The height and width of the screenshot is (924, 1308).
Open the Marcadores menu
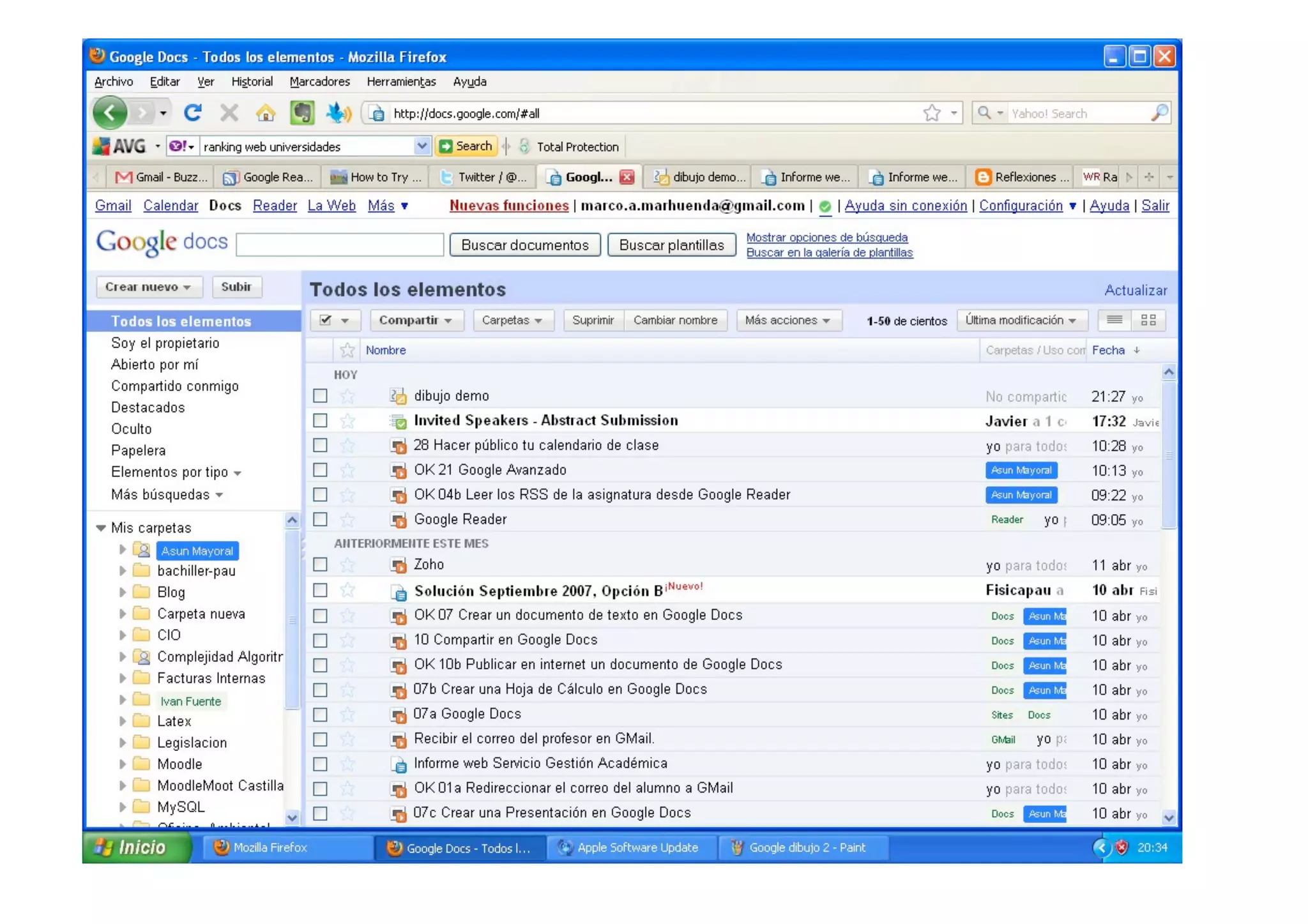[319, 81]
